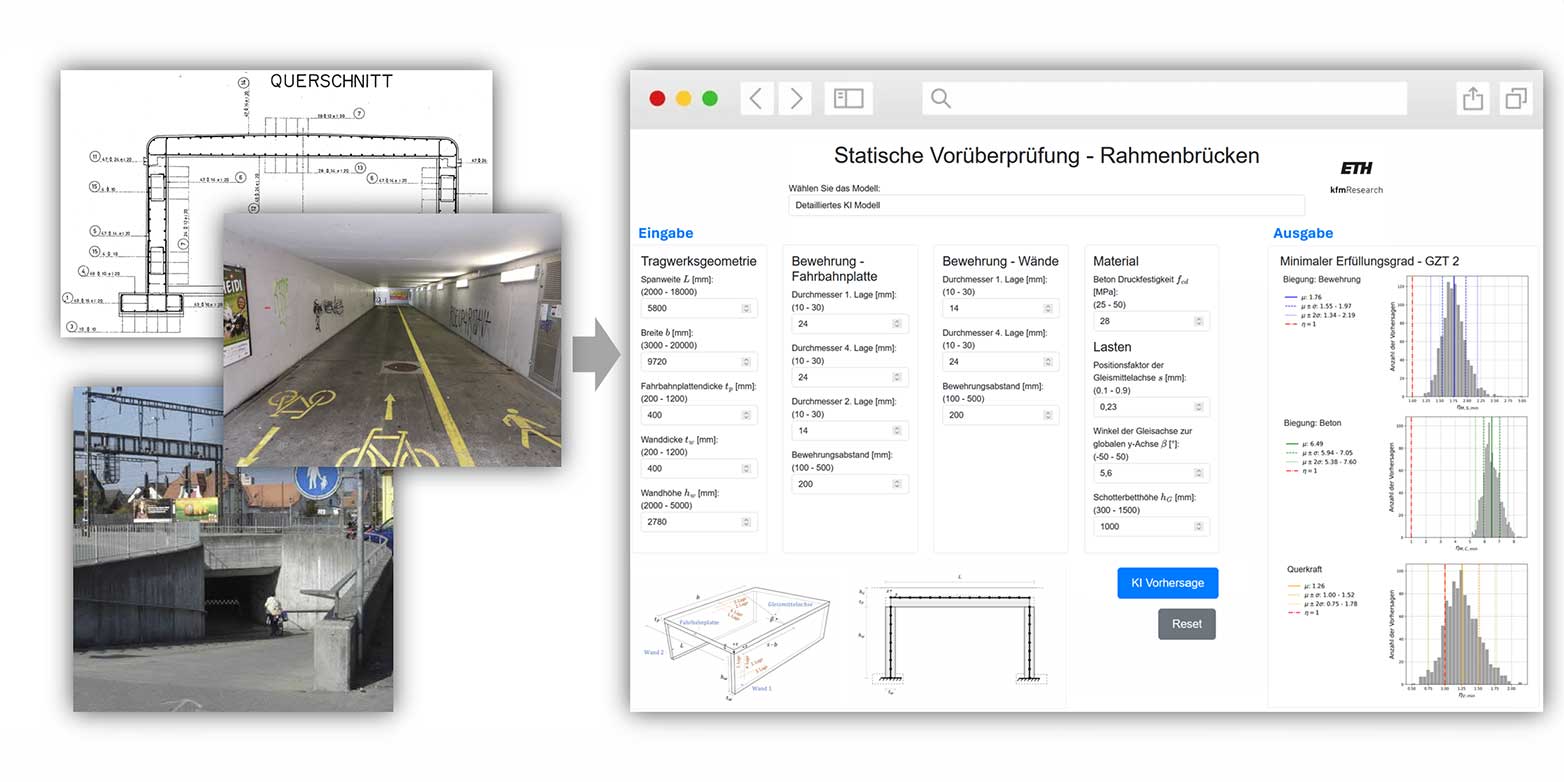Click the search magnifier icon in address bar
The width and height of the screenshot is (1564, 782).
(x=940, y=98)
